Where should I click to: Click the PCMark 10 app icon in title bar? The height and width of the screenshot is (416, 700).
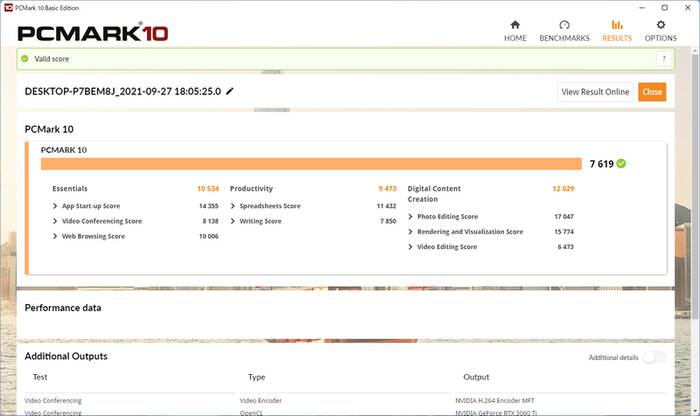8,8
